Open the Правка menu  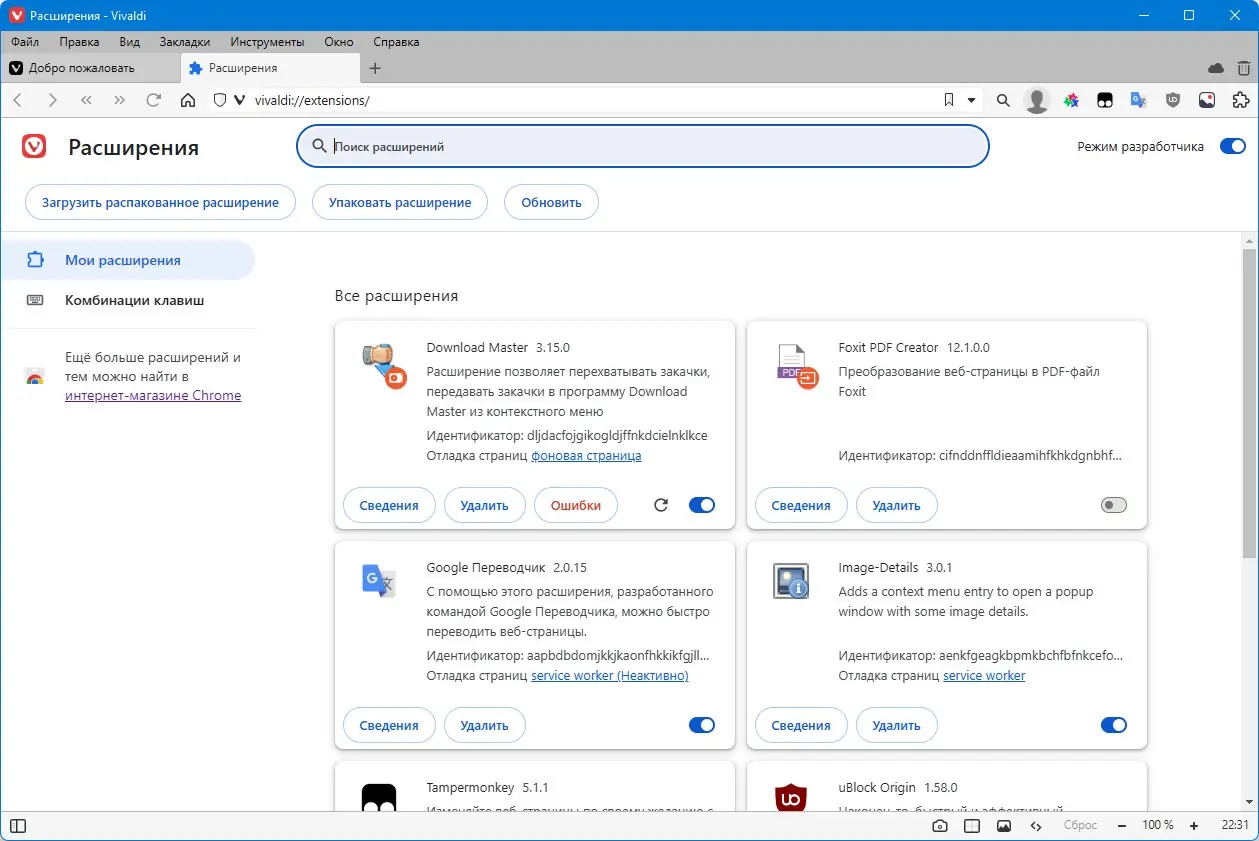(x=79, y=42)
